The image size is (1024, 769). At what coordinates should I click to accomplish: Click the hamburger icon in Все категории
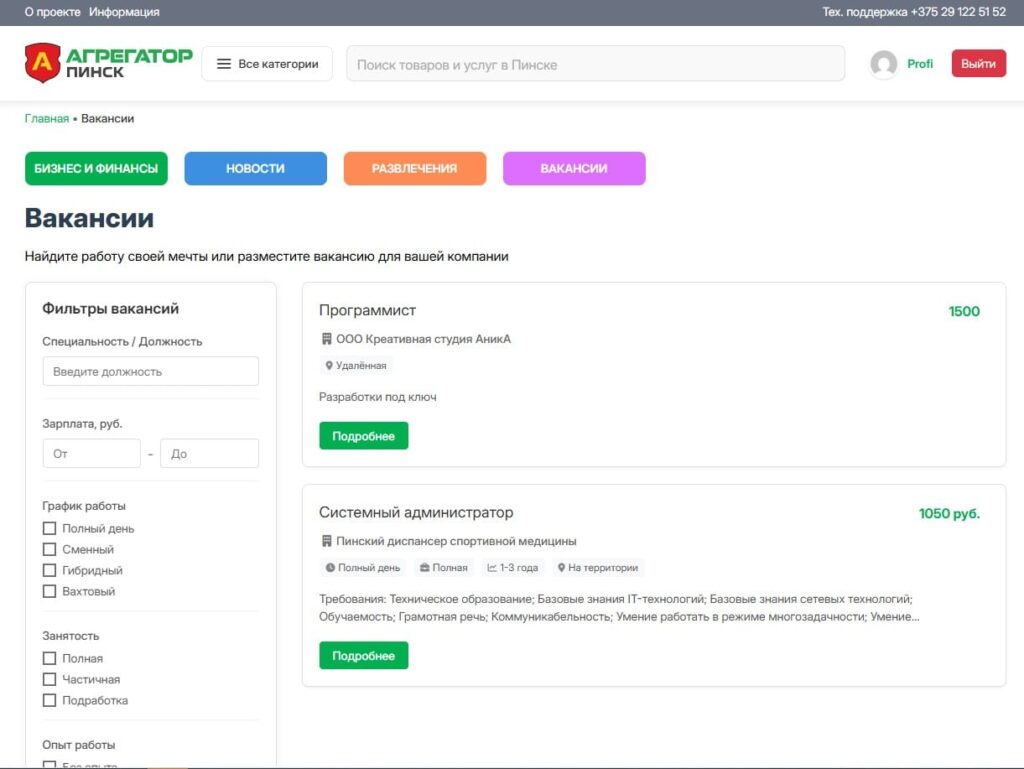coord(224,64)
